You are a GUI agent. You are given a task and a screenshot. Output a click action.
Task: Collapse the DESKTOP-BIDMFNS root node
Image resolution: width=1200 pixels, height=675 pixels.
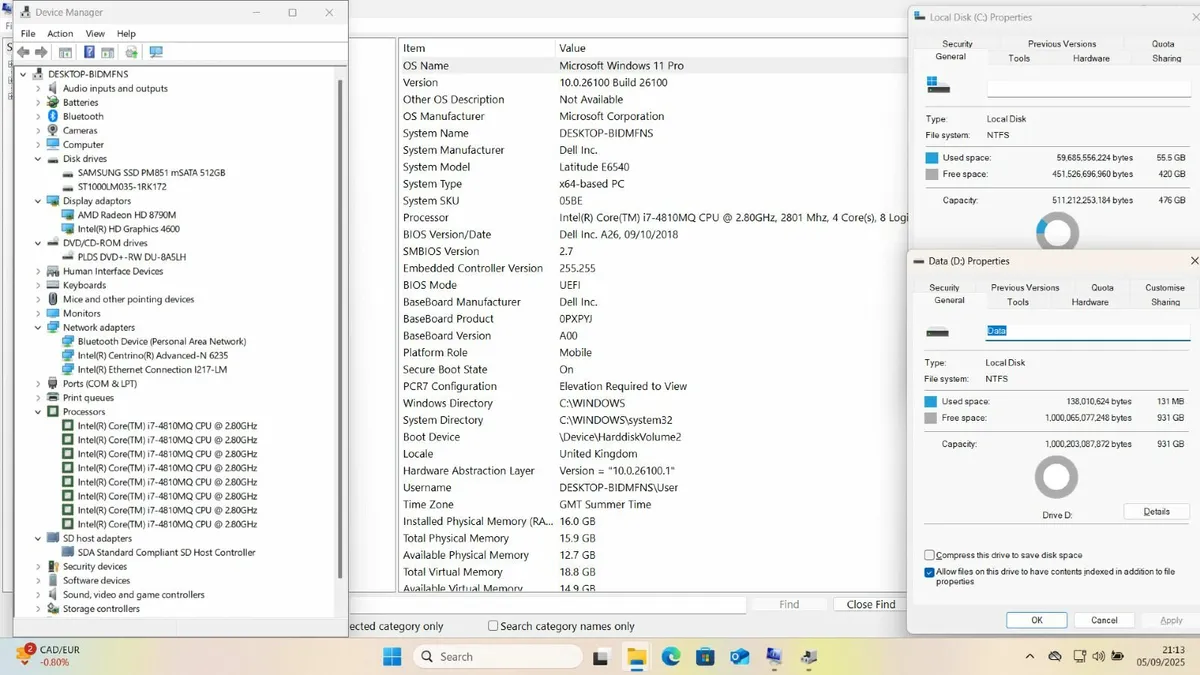24,74
